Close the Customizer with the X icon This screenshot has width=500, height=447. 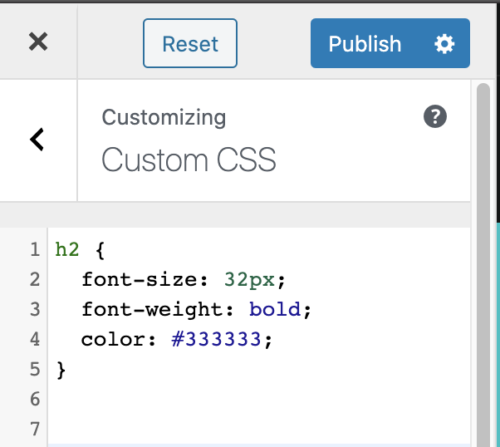(38, 42)
